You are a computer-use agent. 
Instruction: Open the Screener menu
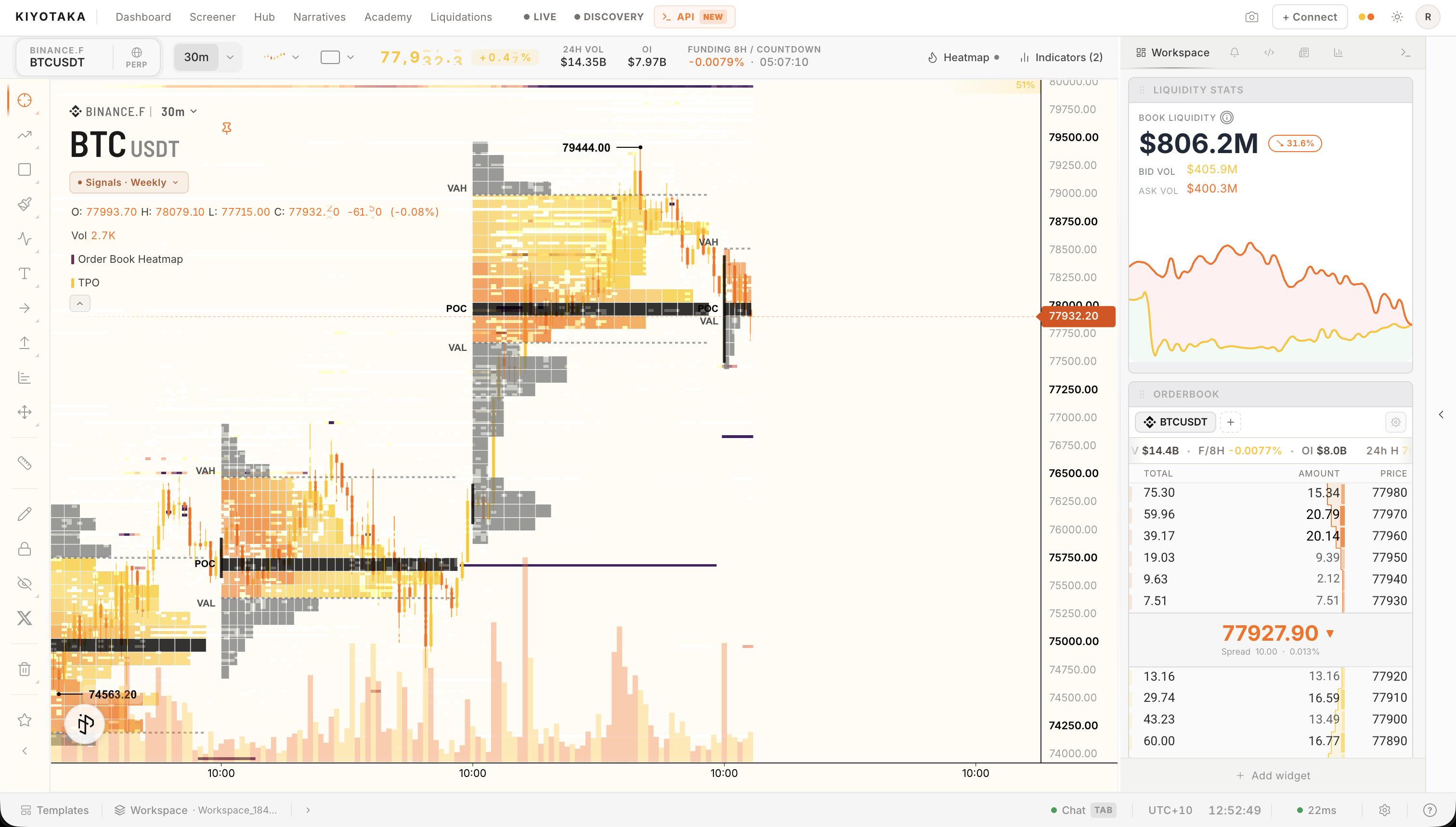tap(212, 17)
